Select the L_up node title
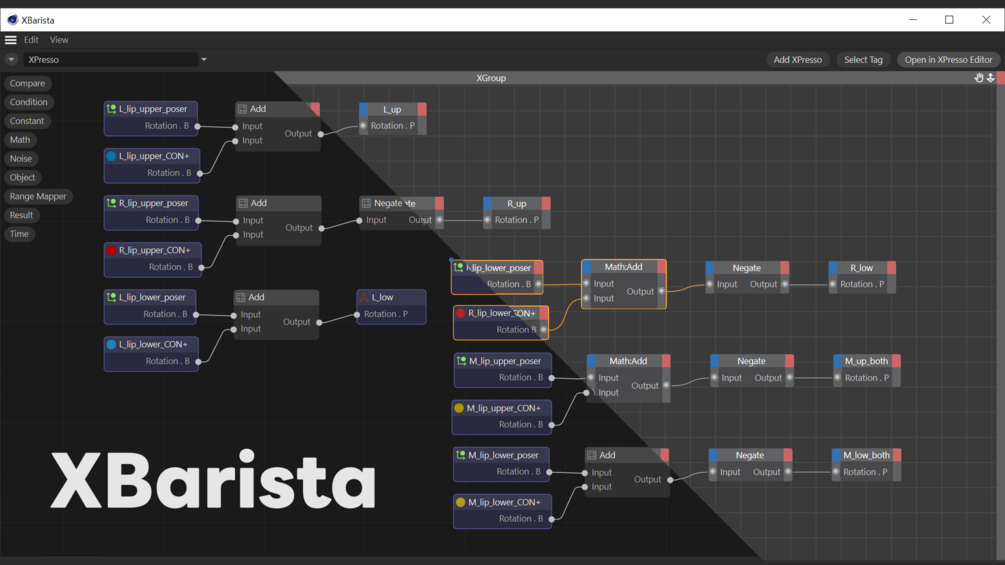Image resolution: width=1005 pixels, height=565 pixels. tap(392, 110)
